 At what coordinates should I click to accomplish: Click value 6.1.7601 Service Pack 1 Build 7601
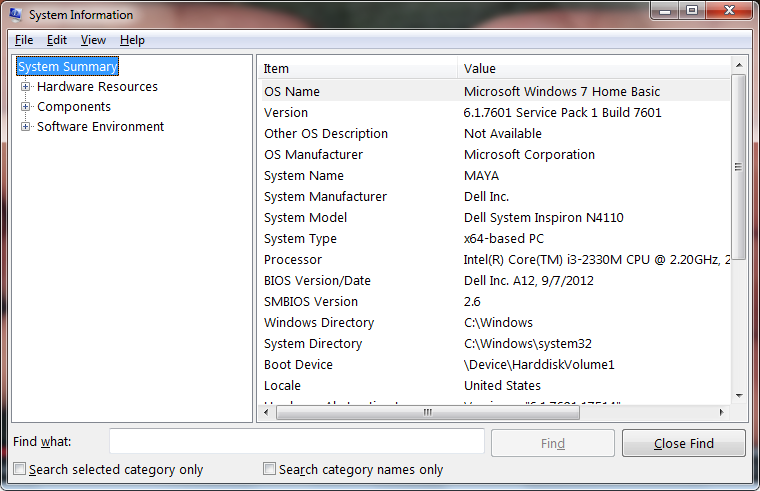pyautogui.click(x=562, y=112)
